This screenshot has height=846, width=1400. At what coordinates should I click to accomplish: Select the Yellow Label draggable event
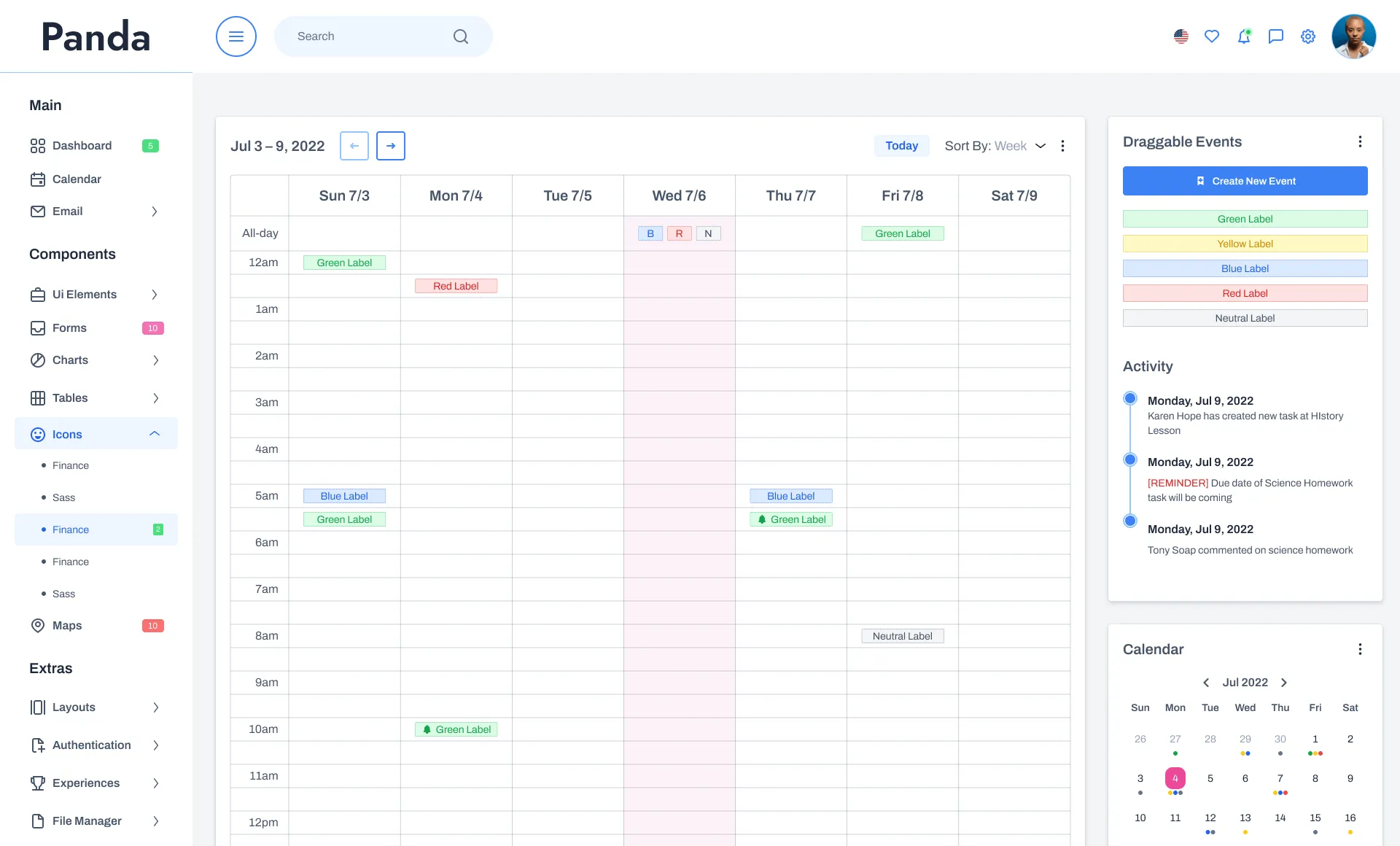pyautogui.click(x=1245, y=244)
